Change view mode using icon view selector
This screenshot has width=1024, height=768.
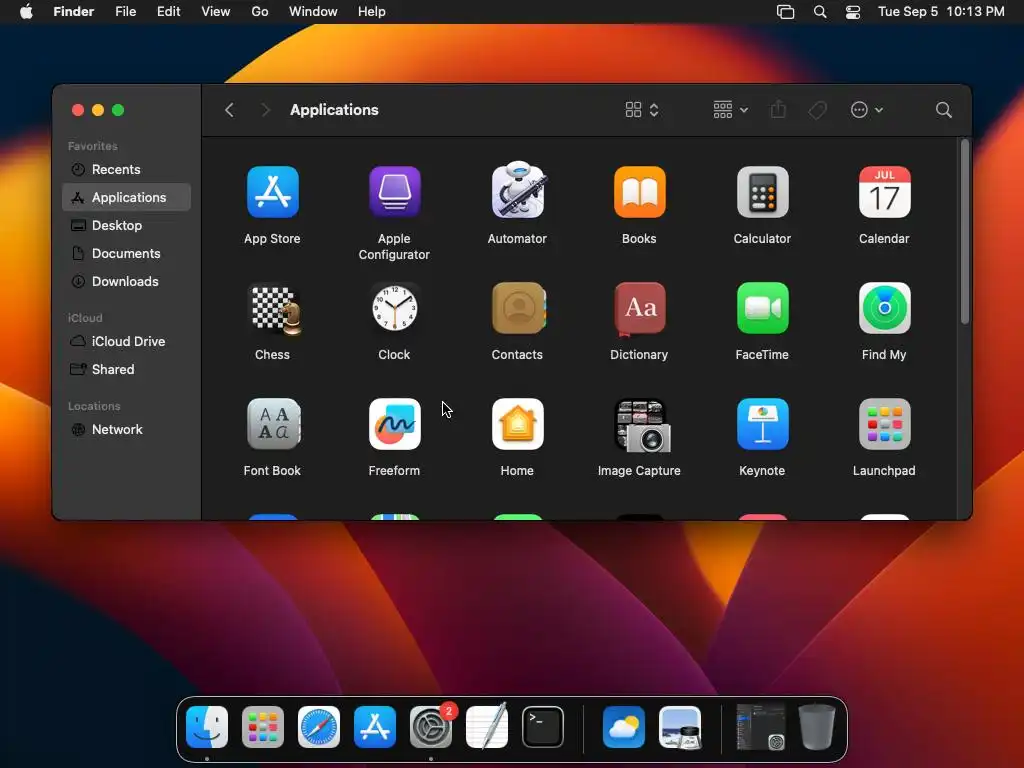tap(641, 110)
